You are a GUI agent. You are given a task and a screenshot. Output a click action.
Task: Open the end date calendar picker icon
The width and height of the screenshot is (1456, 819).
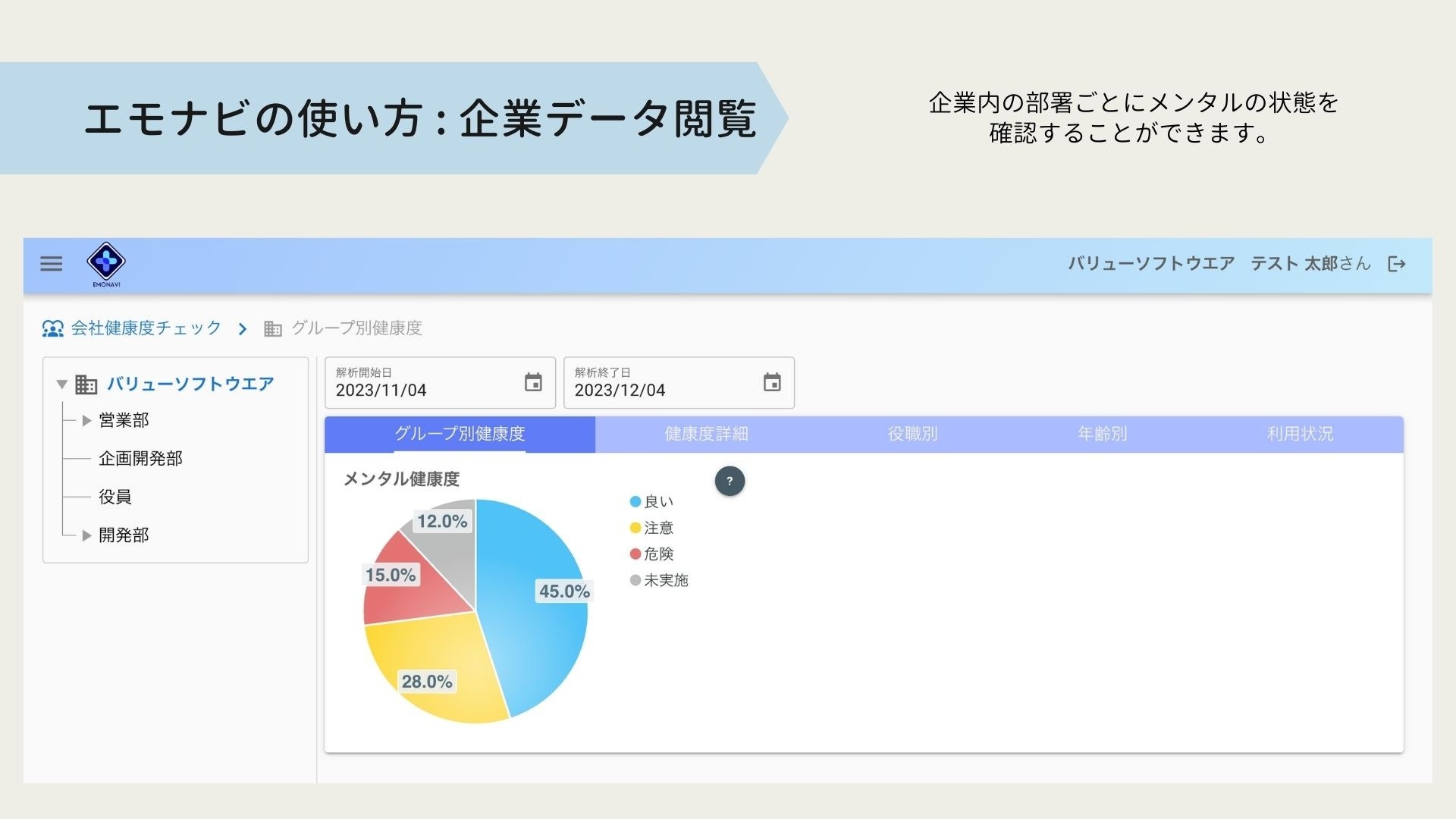(772, 382)
